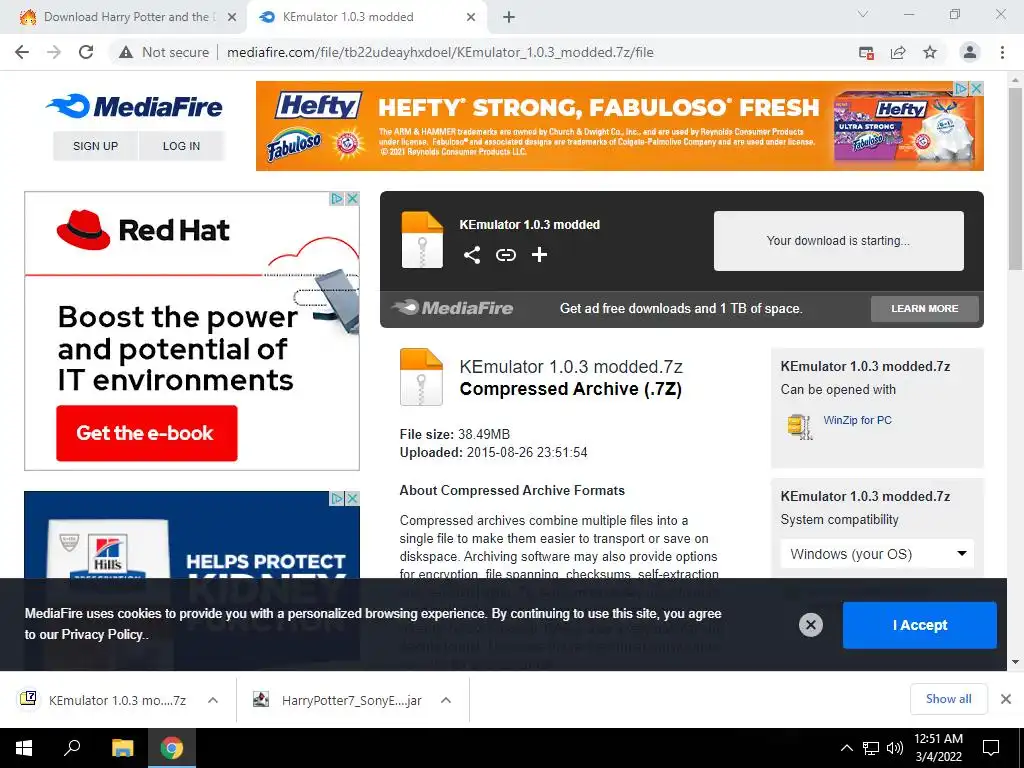Click the Hefty Strong Fabuloso Fresh banner
Viewport: 1024px width, 768px height.
tap(620, 126)
